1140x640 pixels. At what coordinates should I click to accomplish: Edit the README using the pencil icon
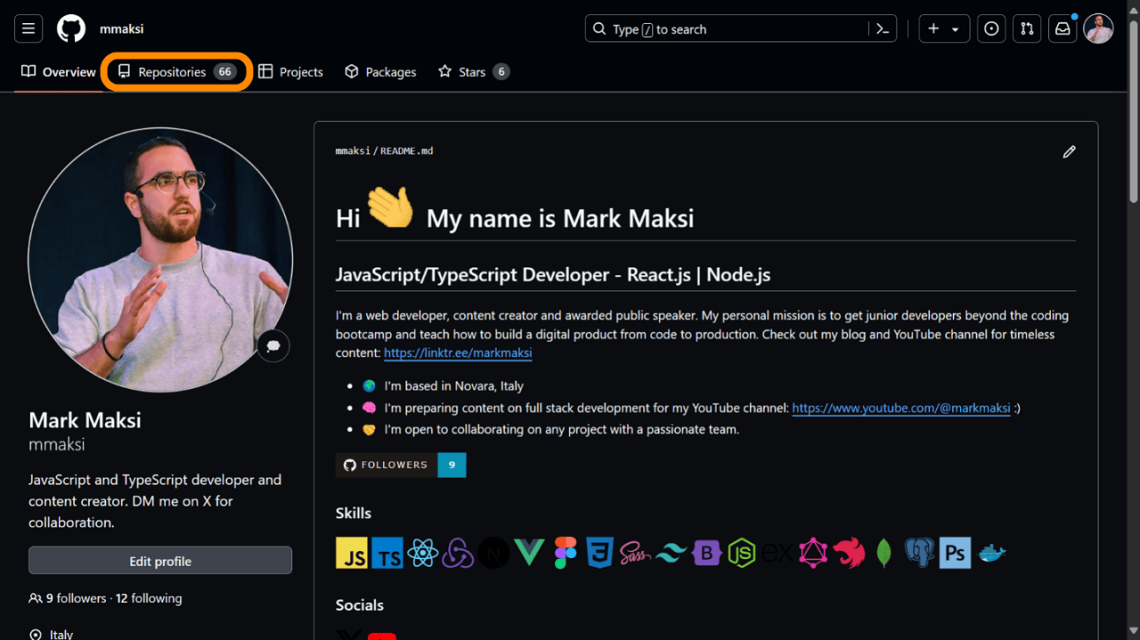coord(1068,151)
